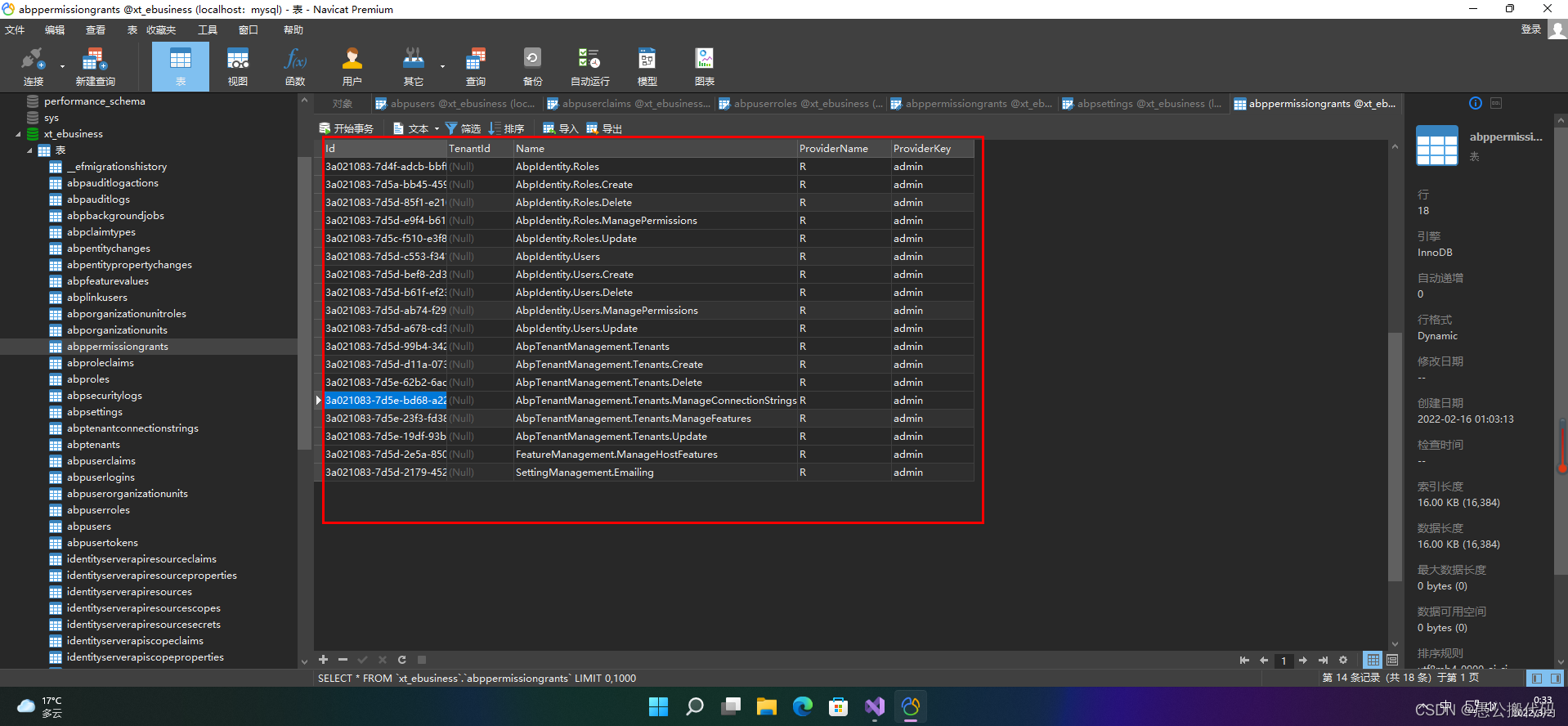1568x726 pixels.
Task: Jump to last page of records
Action: point(1323,660)
